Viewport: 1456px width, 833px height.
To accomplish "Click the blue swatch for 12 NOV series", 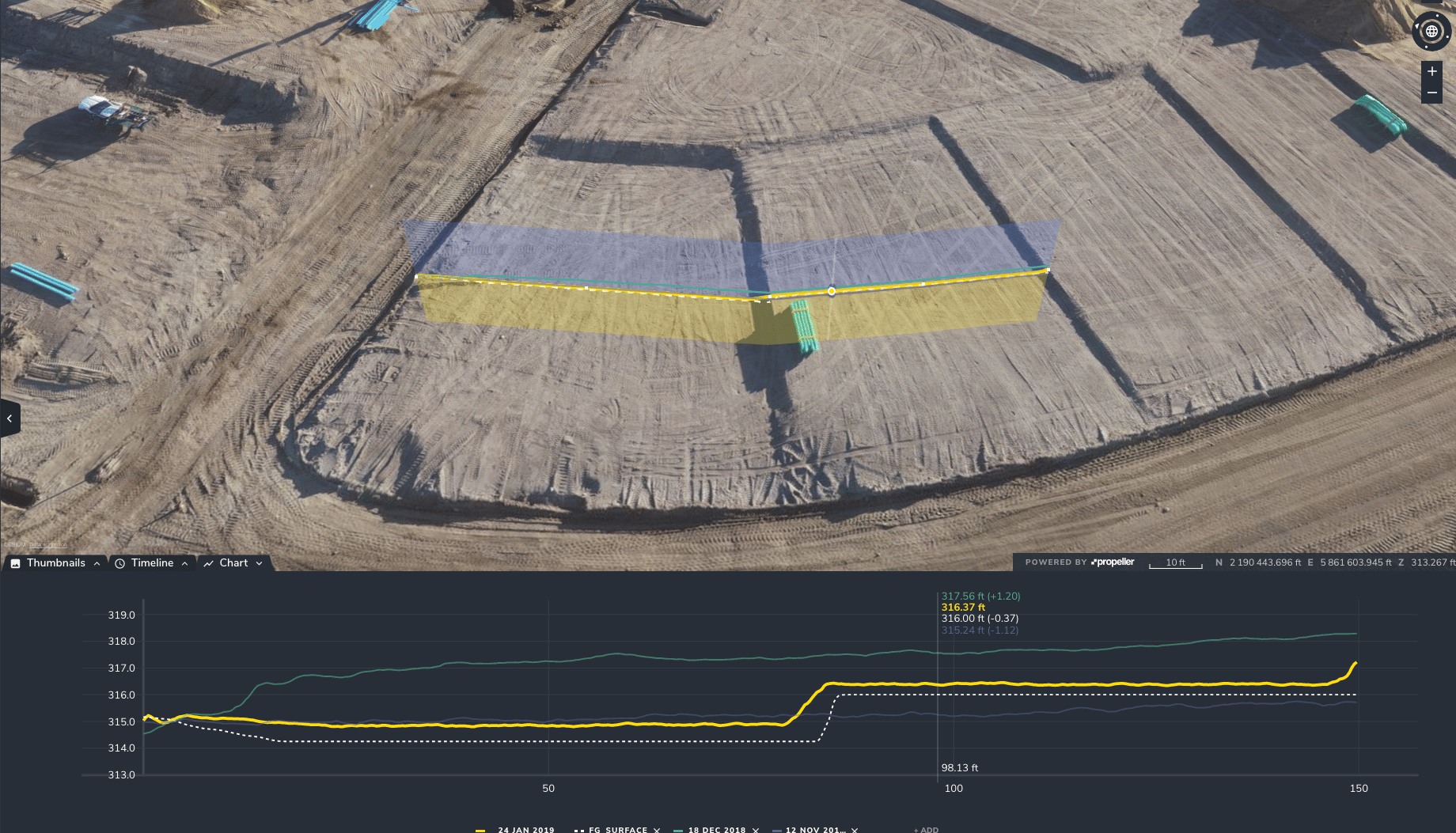I will point(777,831).
